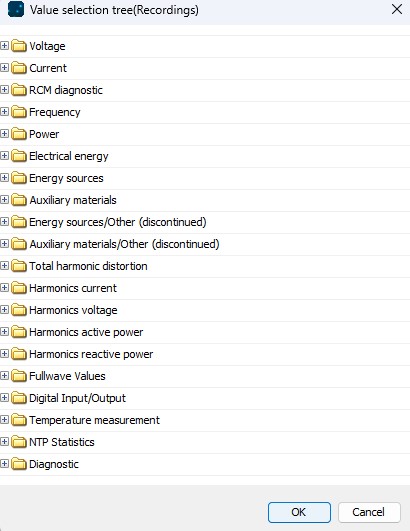Expand the Current tree node
Viewport: 410px width, 531px height.
[4, 68]
